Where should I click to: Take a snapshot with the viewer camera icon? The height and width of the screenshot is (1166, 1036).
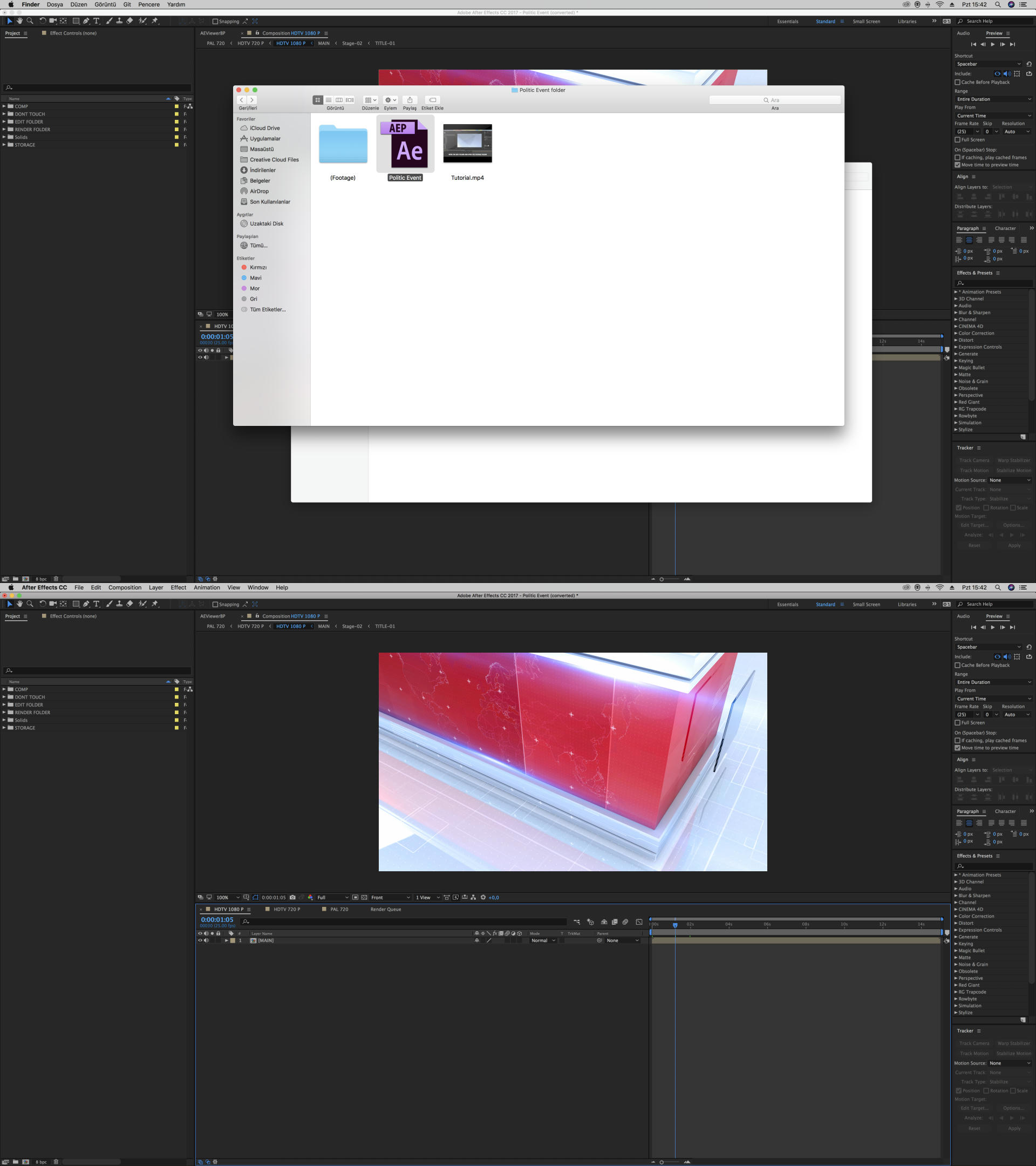[x=292, y=897]
